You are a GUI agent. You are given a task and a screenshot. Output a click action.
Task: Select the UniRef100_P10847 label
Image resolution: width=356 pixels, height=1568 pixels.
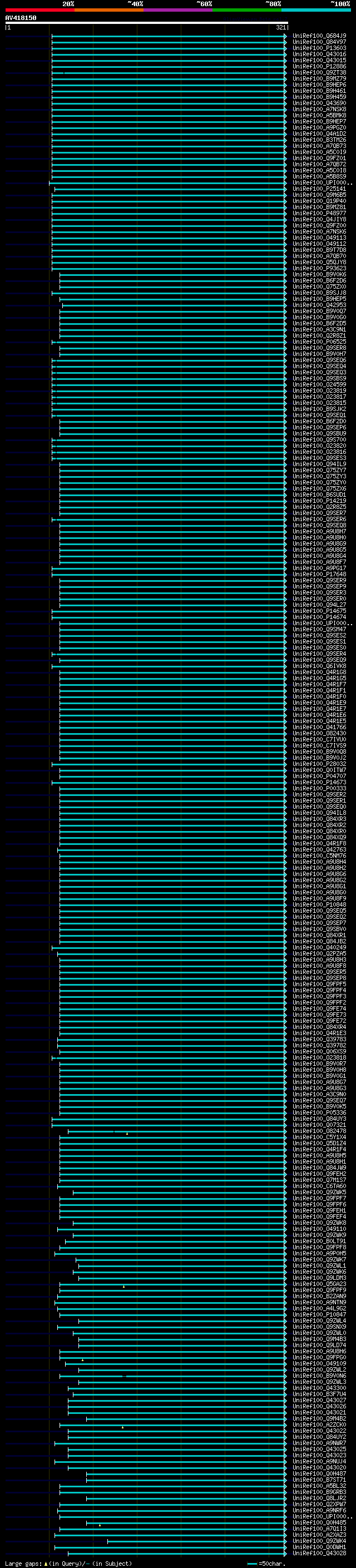click(319, 1315)
